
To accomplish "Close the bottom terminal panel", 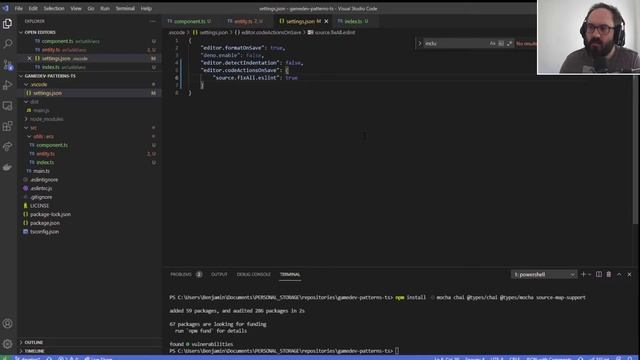I will point(629,274).
